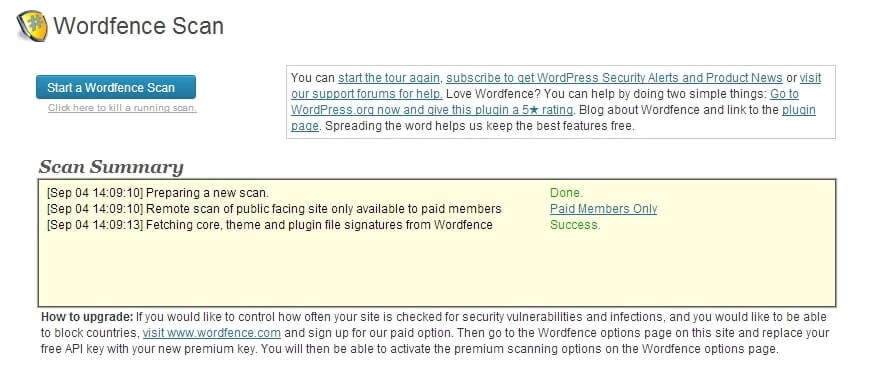Open the 'start the tour again' link
Viewport: 874px width, 374px height.
tap(389, 78)
